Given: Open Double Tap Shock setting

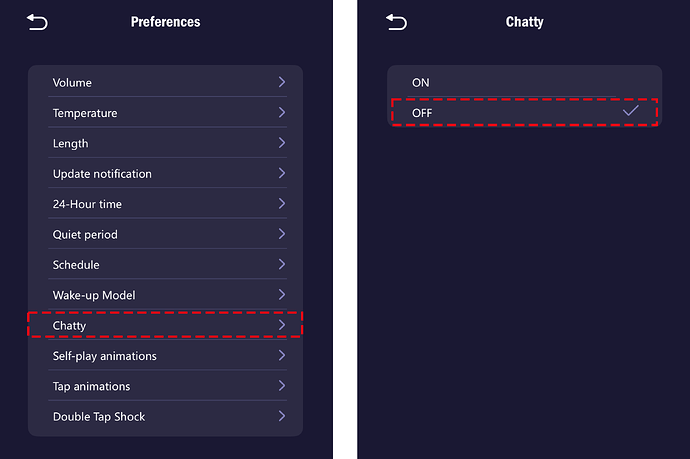Looking at the screenshot, I should pos(166,416).
